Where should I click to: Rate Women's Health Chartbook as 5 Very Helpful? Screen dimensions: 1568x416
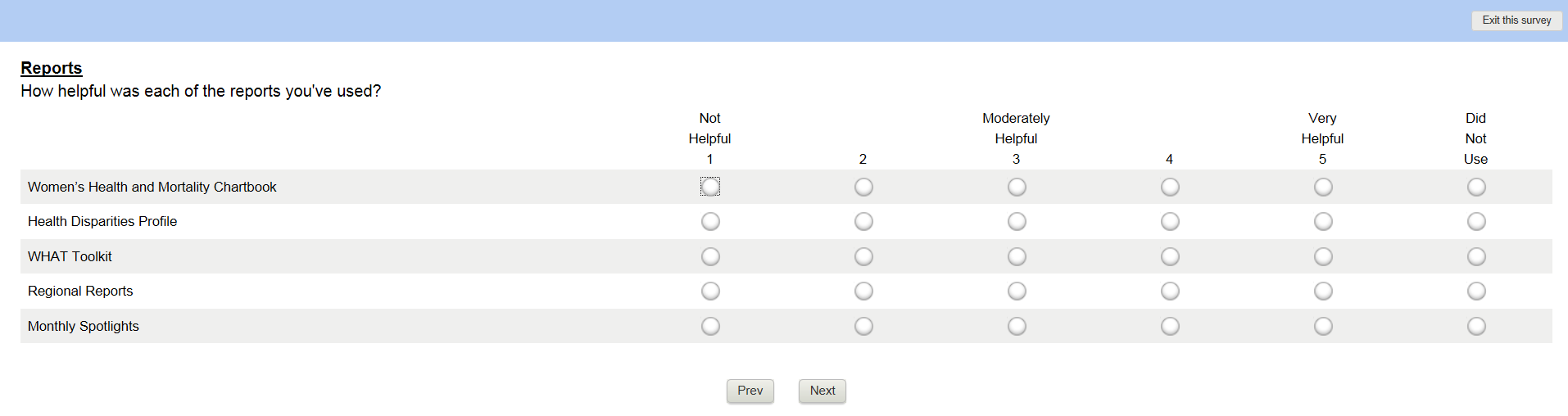[1323, 187]
